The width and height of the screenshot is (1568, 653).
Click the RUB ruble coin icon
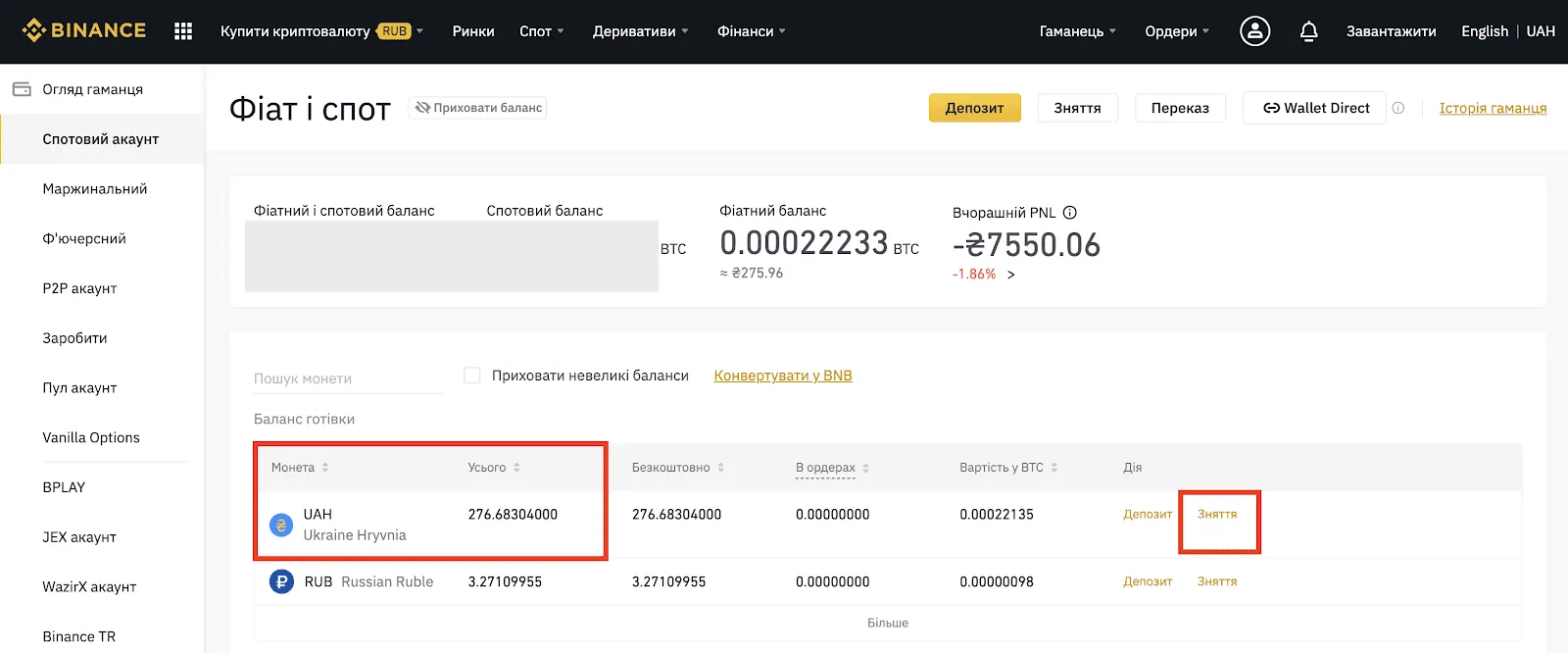281,581
